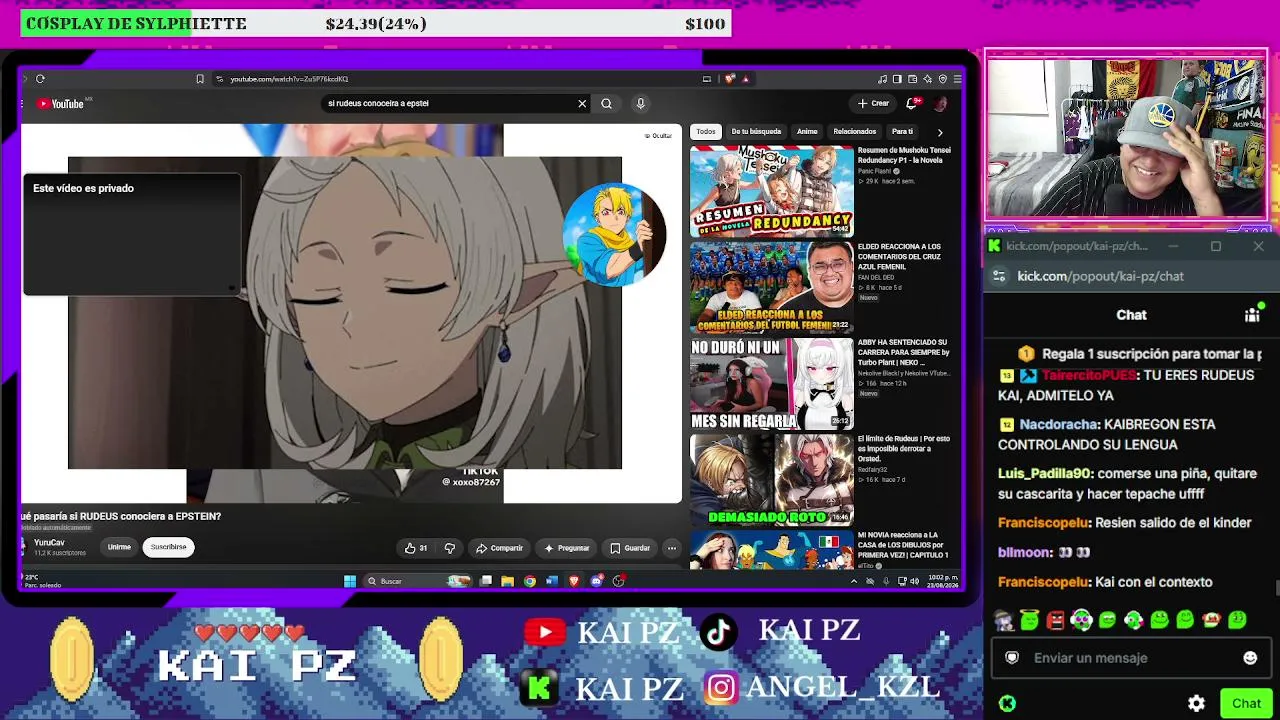This screenshot has height=720, width=1280.
Task: Select the 'Para ti' filter chip
Action: pyautogui.click(x=902, y=132)
